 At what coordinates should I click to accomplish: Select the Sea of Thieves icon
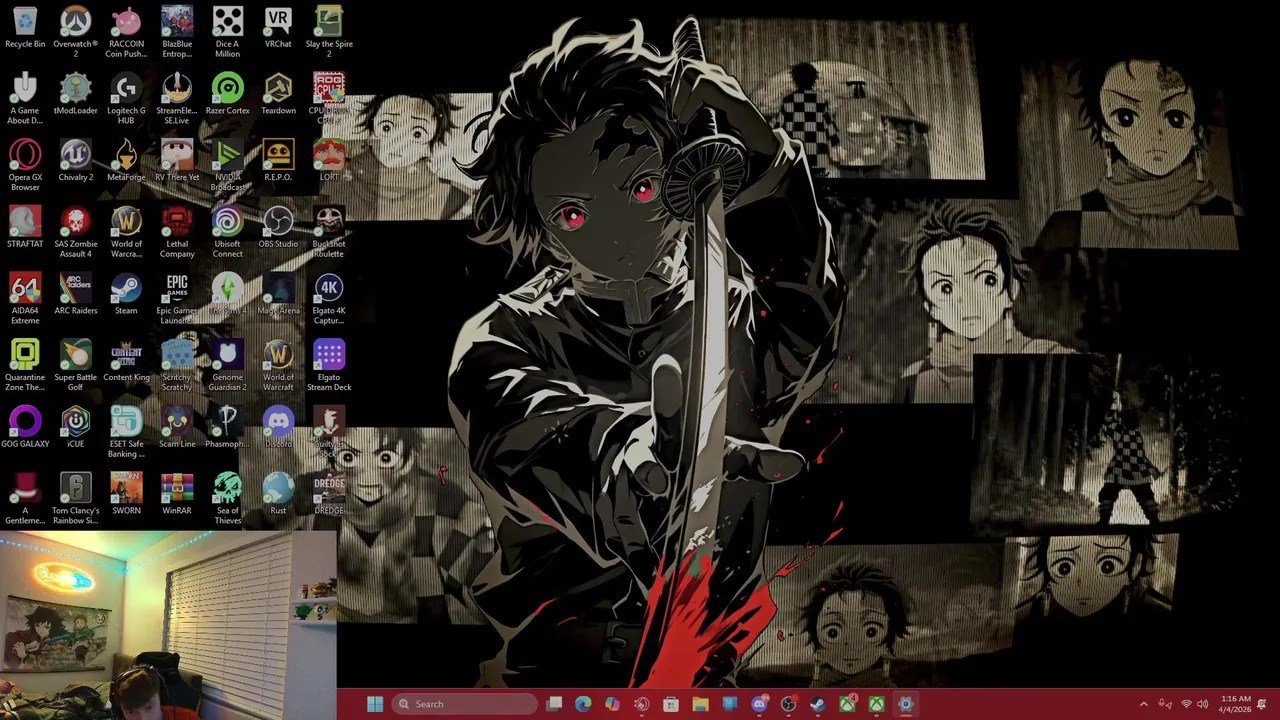click(227, 499)
